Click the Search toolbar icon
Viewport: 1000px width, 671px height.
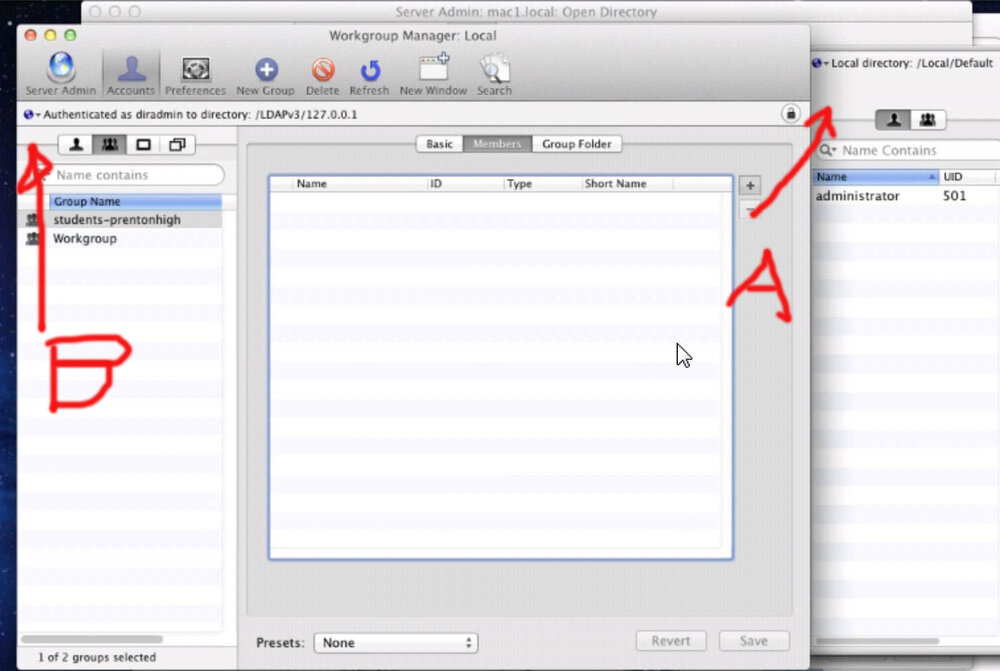coord(494,74)
